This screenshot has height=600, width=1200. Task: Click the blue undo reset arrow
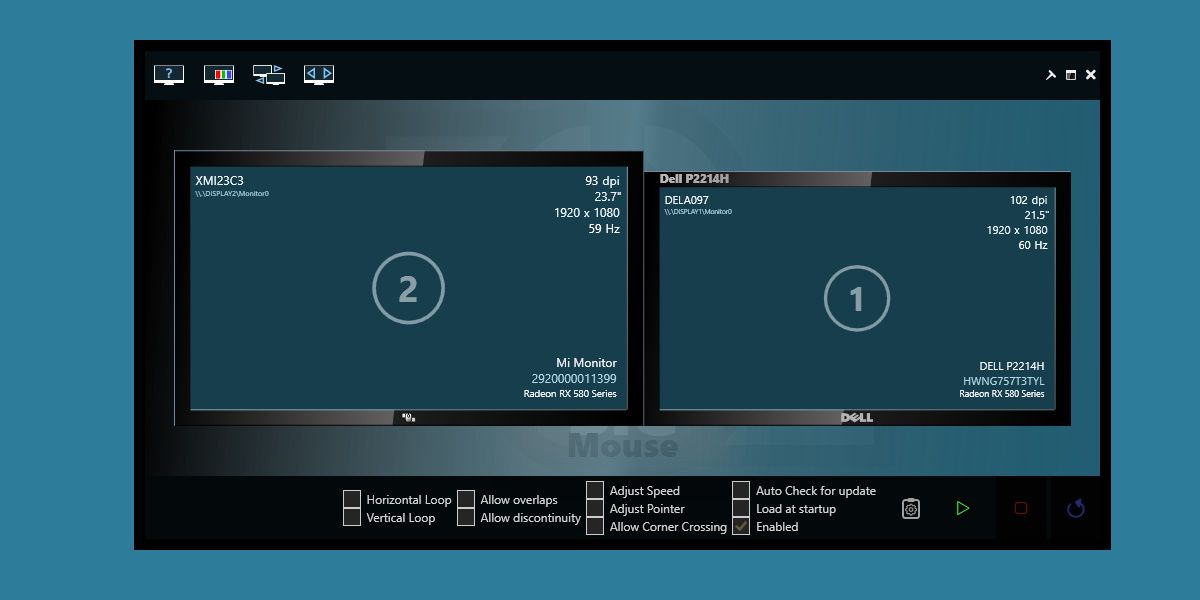point(1076,508)
